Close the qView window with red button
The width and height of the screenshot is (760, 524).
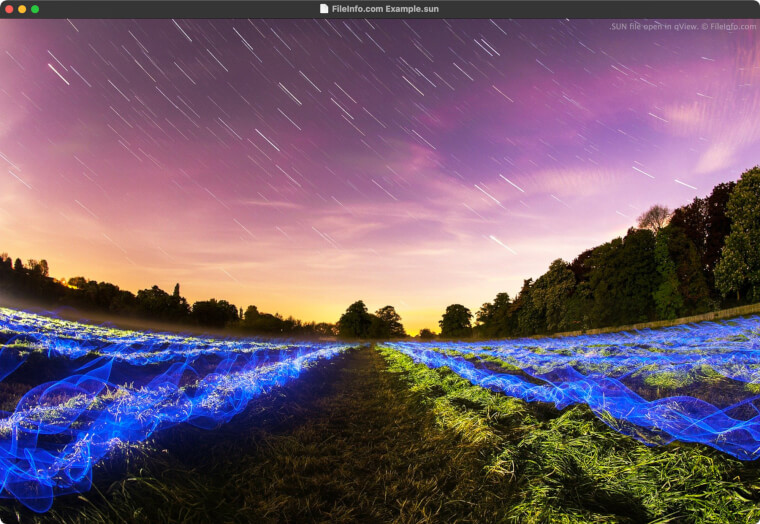pyautogui.click(x=9, y=9)
